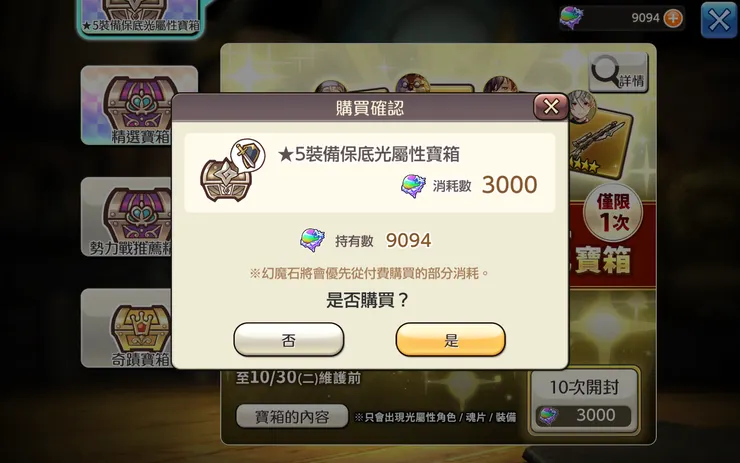This screenshot has width=740, height=463.
Task: Open 詳情 magnifier details
Action: [x=619, y=72]
